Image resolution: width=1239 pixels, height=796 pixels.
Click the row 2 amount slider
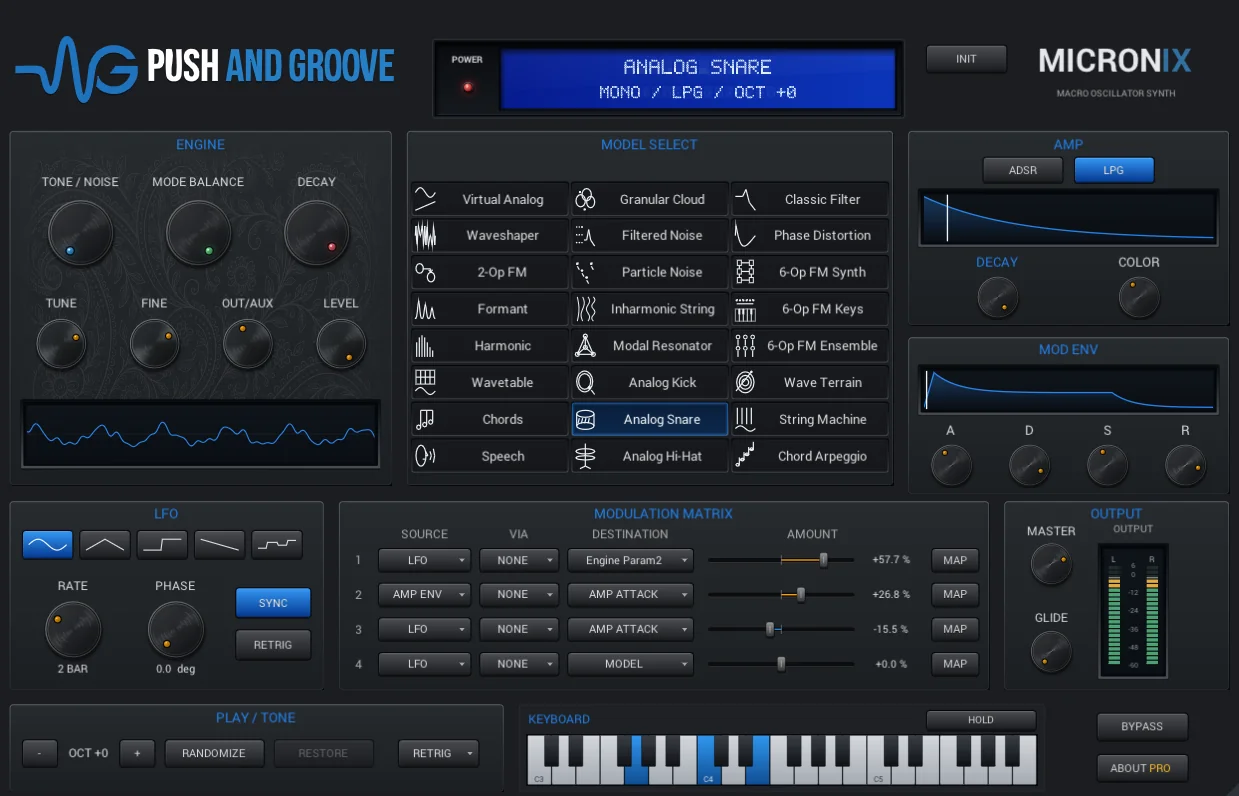click(781, 594)
